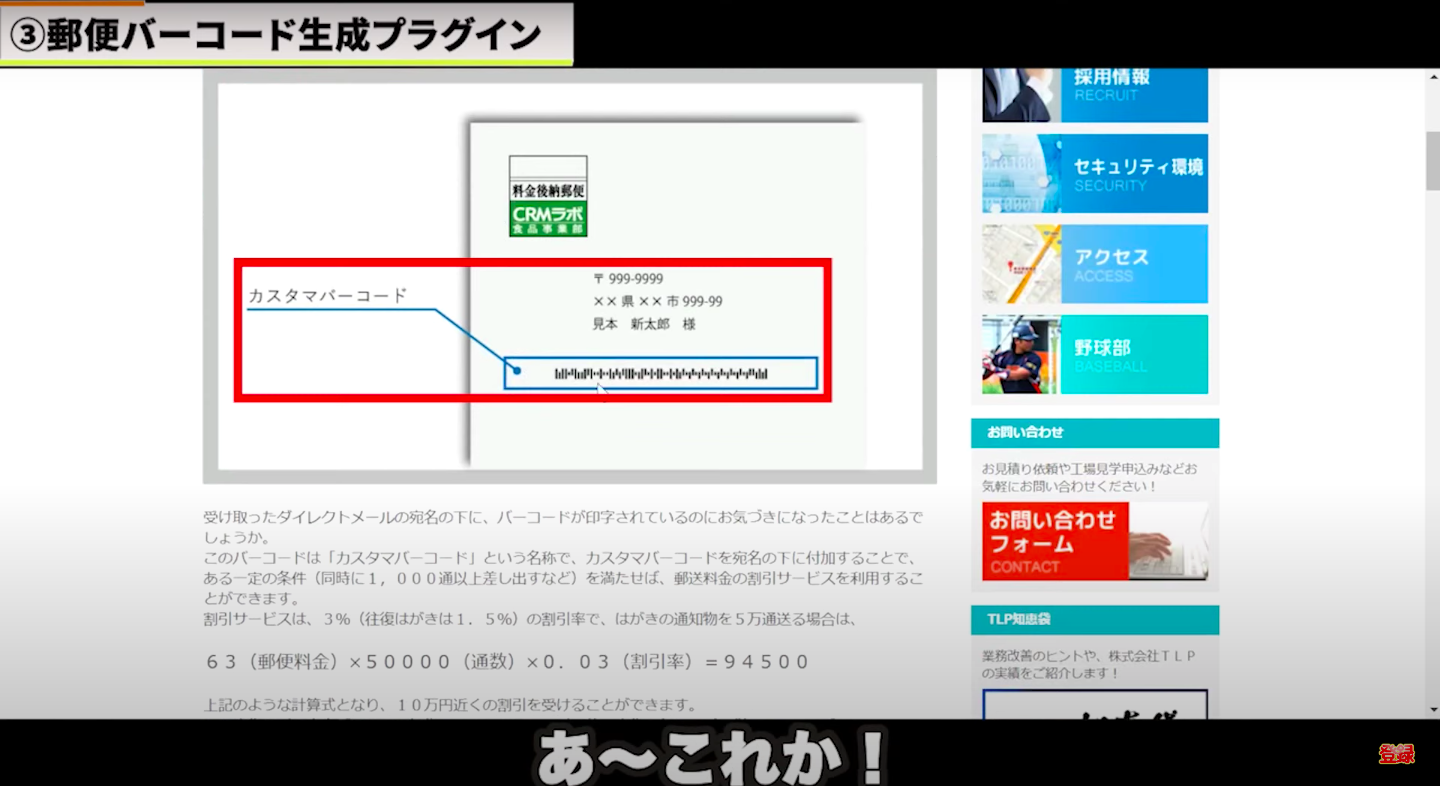
Task: Click the アクセス ACCESS banner text
Action: point(1112,265)
